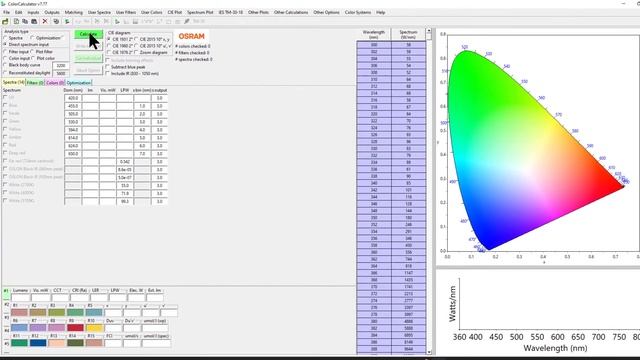This screenshot has width=640, height=360.
Task: Click the OSRAM logo
Action: 191,36
